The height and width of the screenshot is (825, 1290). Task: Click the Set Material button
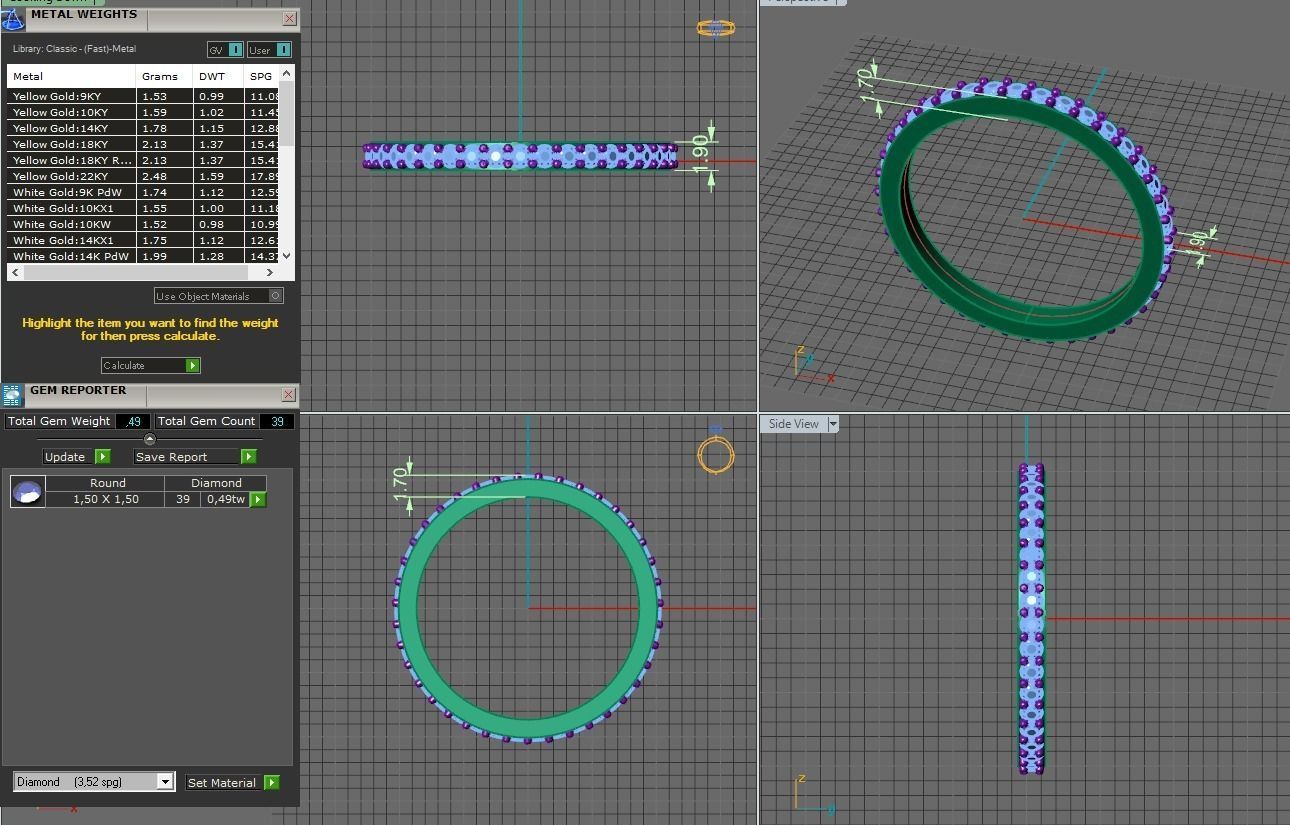[x=232, y=782]
